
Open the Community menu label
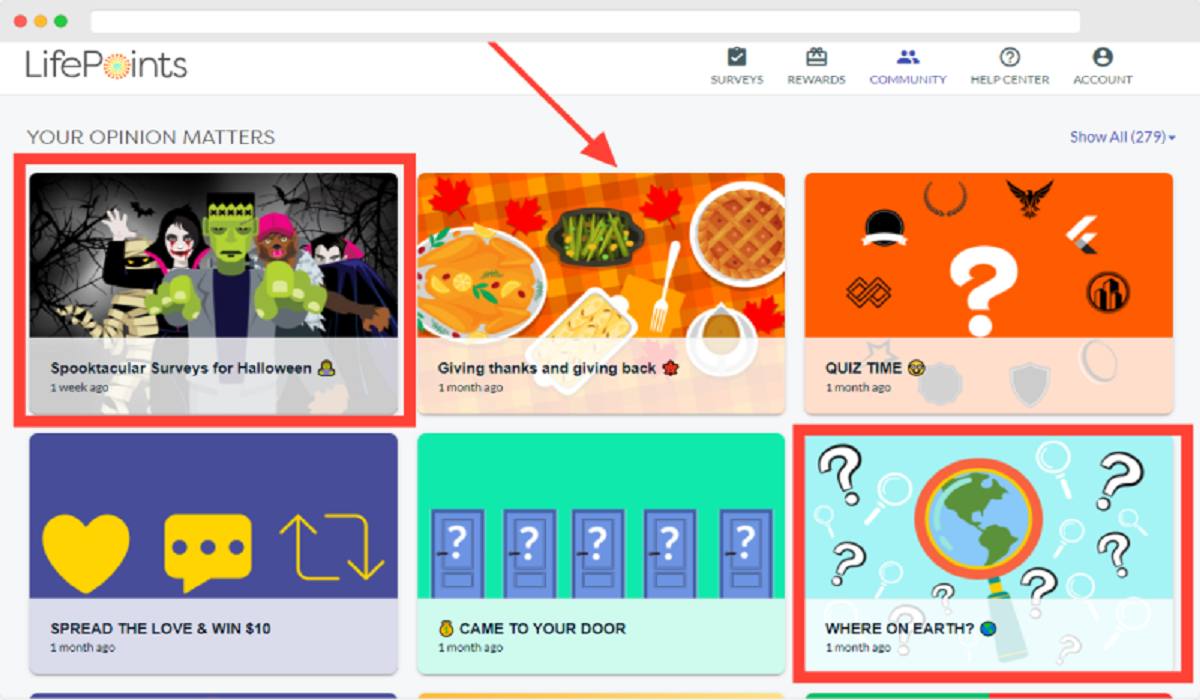(907, 80)
